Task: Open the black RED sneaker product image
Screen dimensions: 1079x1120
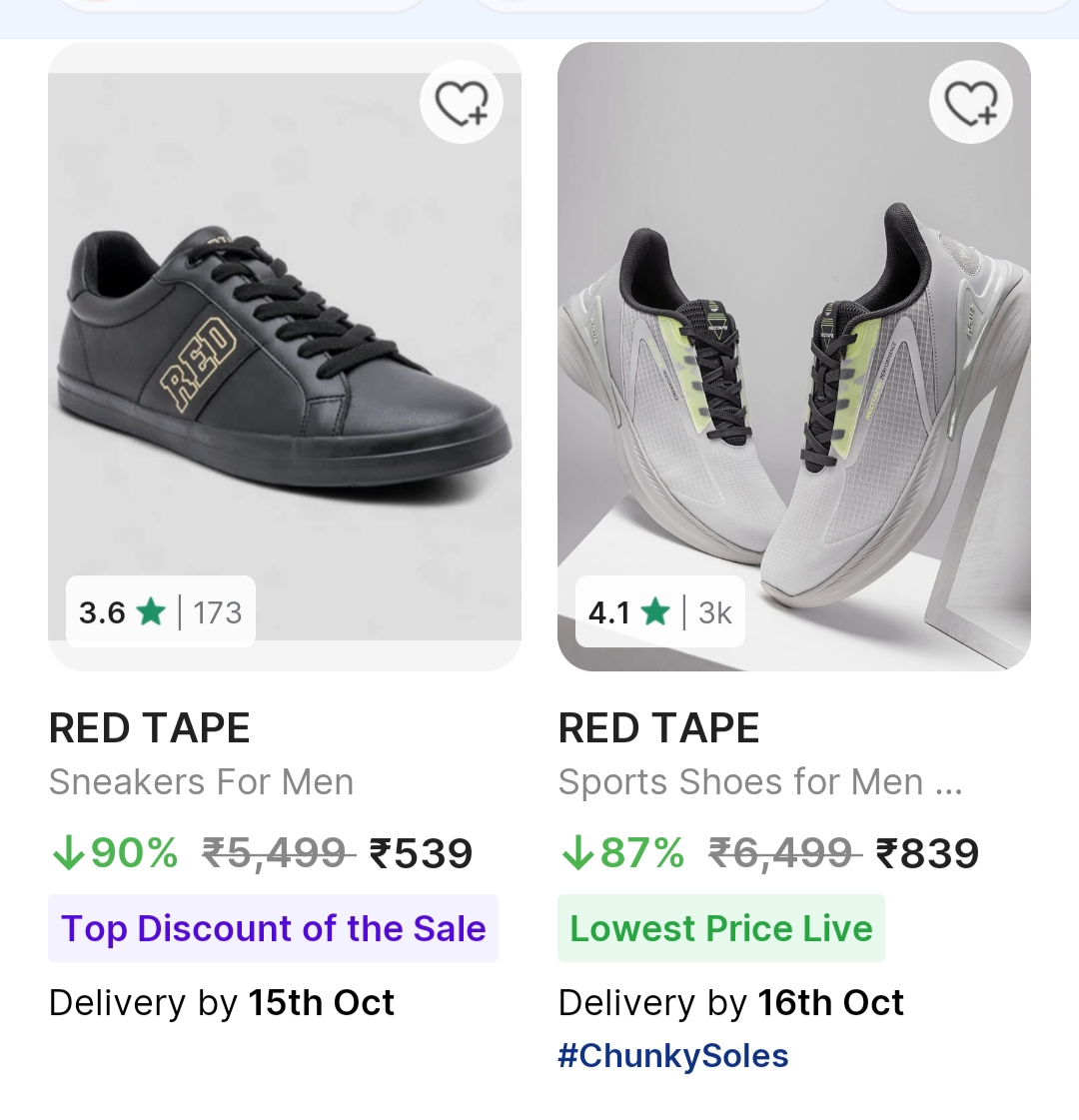Action: tap(285, 350)
